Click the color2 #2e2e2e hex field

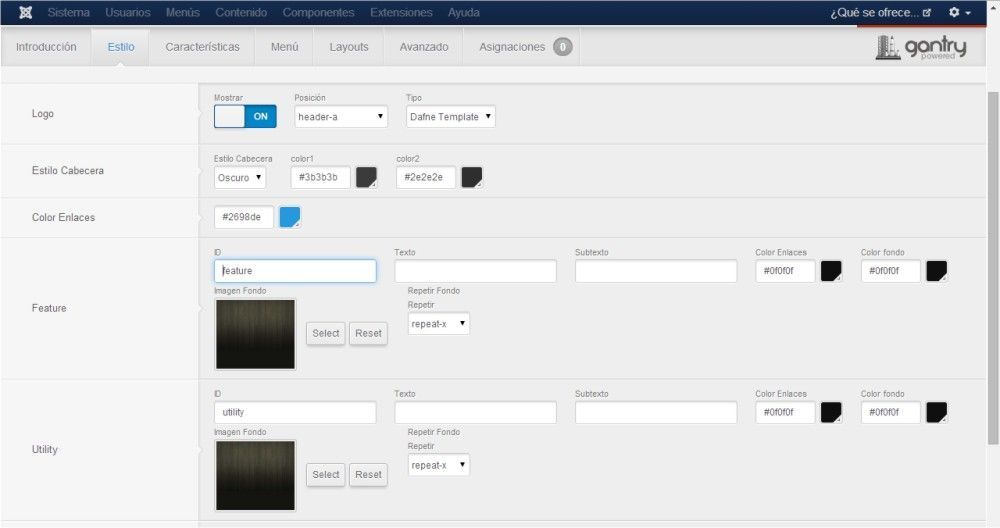[426, 177]
